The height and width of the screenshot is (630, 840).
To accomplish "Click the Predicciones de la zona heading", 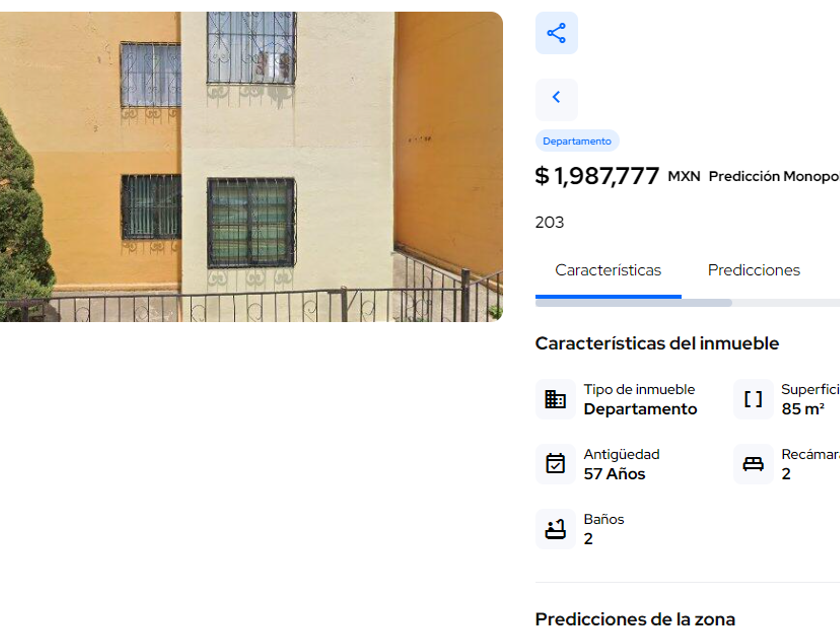I will tap(635, 619).
